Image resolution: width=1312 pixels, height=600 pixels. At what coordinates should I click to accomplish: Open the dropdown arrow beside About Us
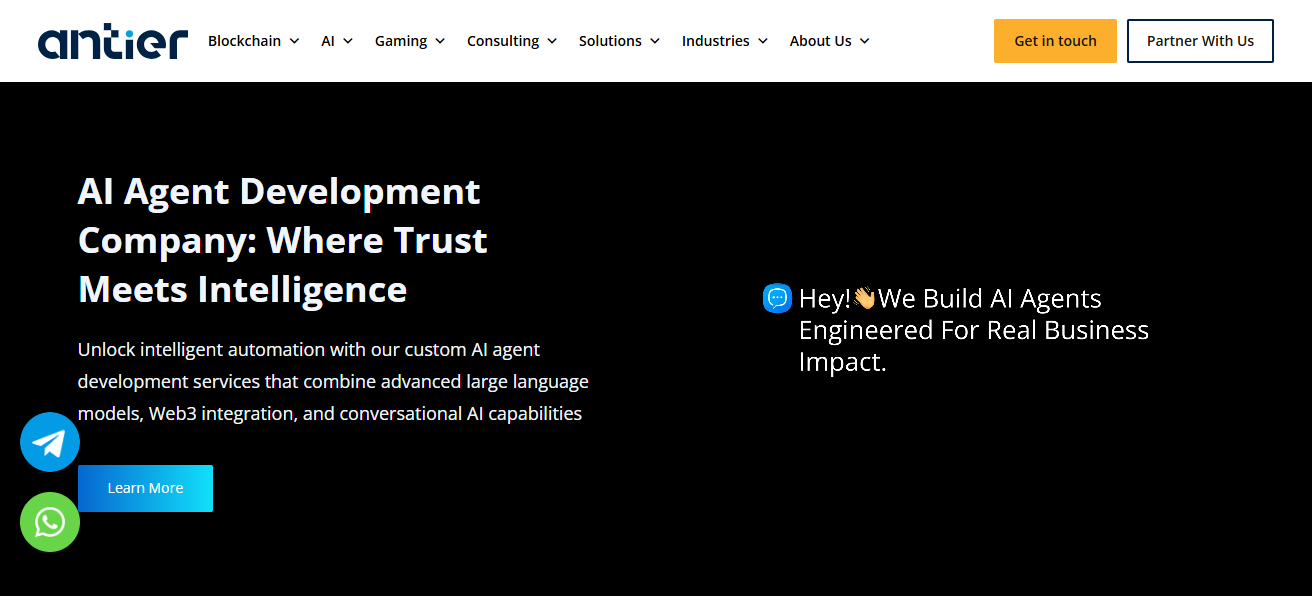pyautogui.click(x=865, y=41)
